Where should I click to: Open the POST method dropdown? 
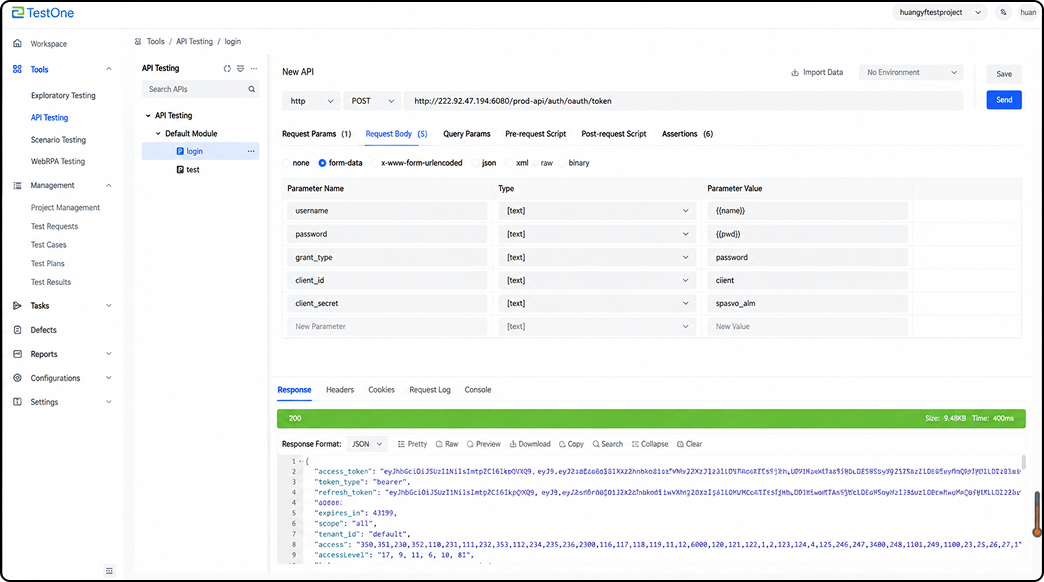[x=372, y=101]
